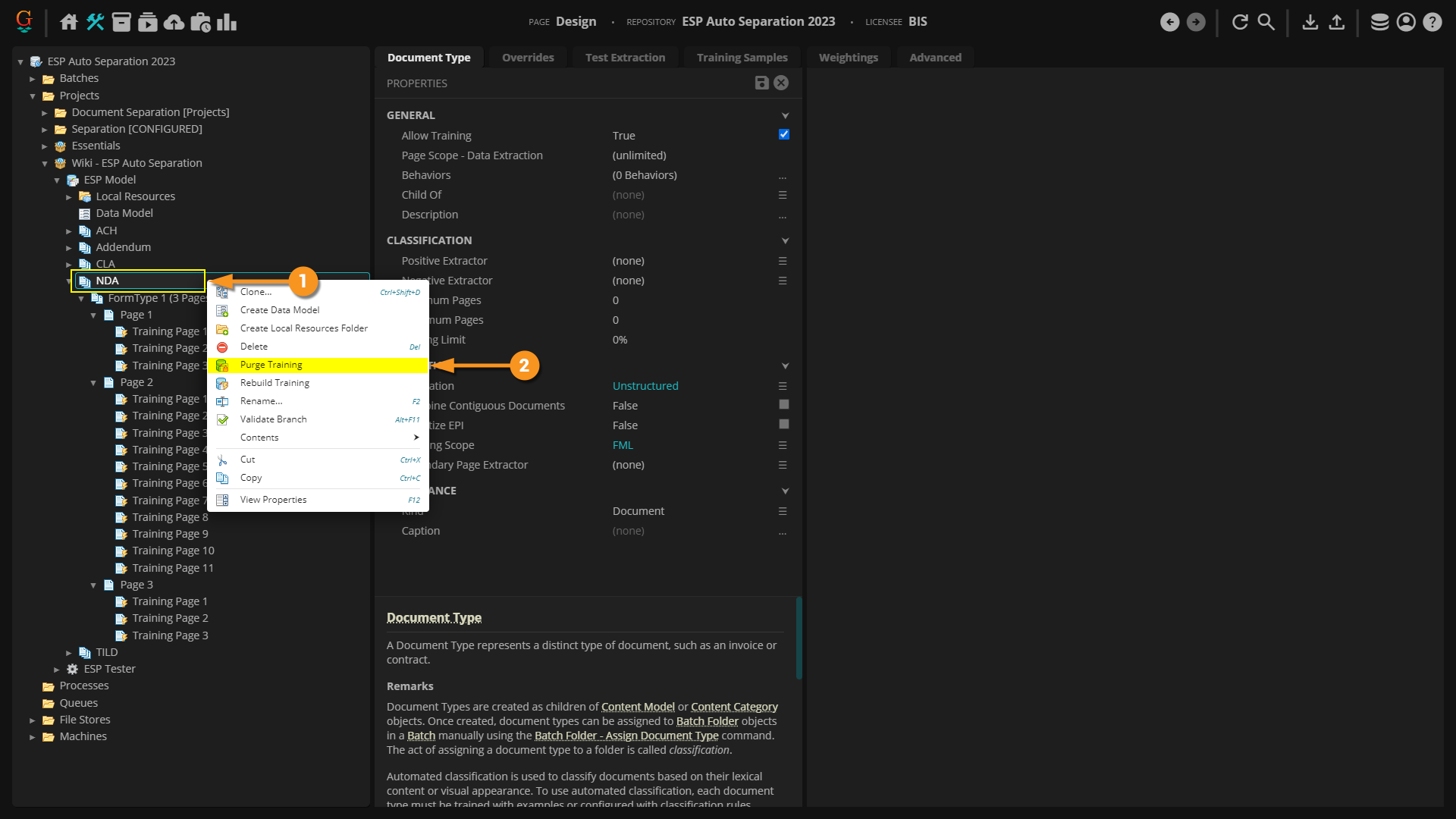Image resolution: width=1456 pixels, height=819 pixels.
Task: Open the user account icon
Action: pyautogui.click(x=1406, y=22)
